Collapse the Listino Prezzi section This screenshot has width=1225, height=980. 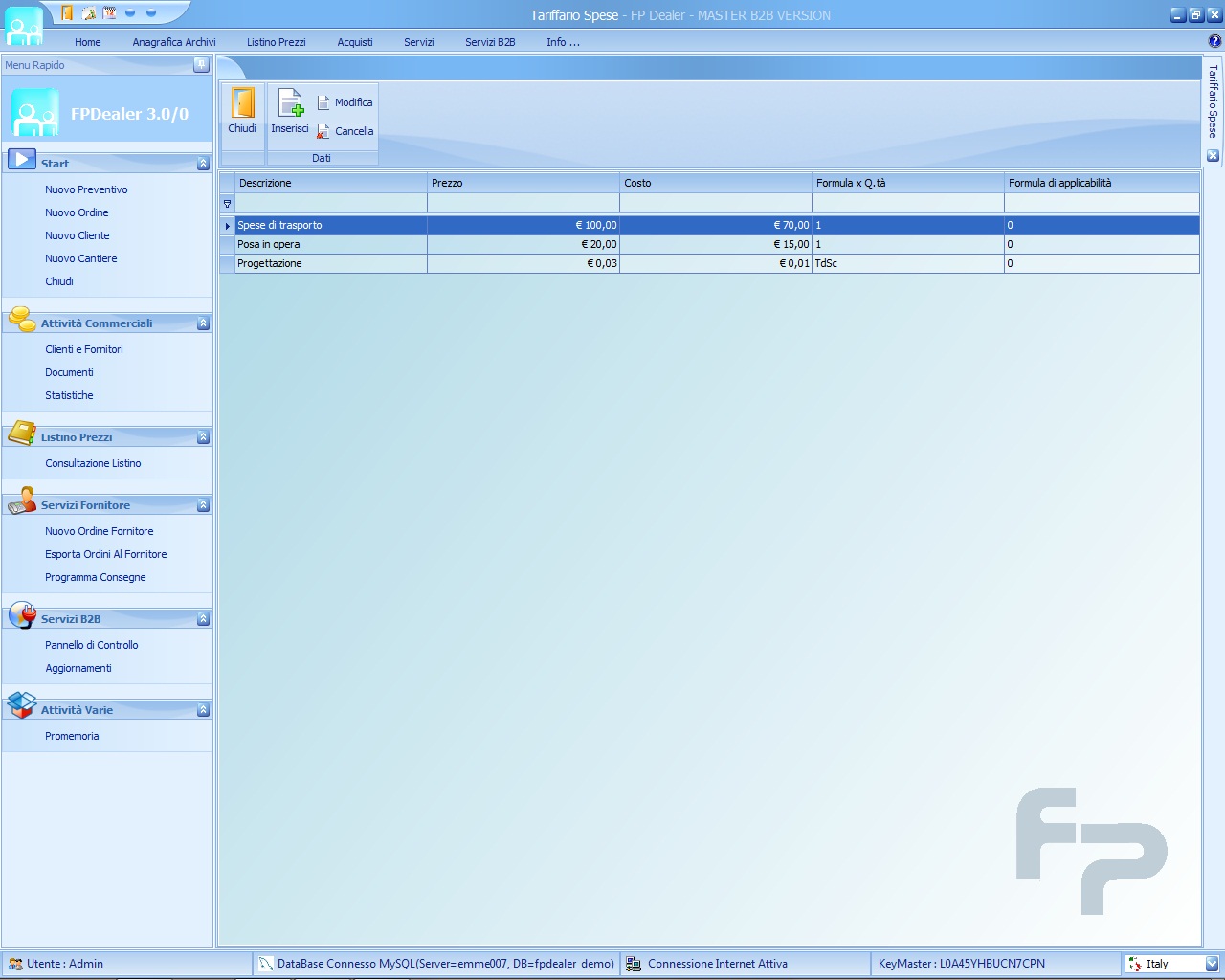(x=203, y=437)
